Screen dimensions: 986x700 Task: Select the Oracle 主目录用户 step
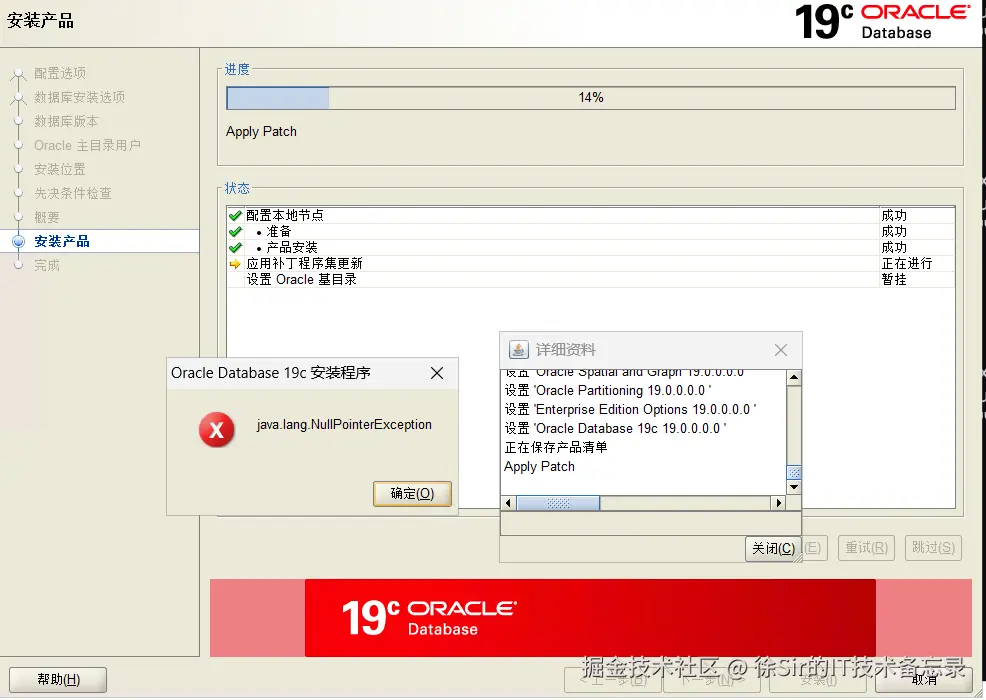[87, 145]
